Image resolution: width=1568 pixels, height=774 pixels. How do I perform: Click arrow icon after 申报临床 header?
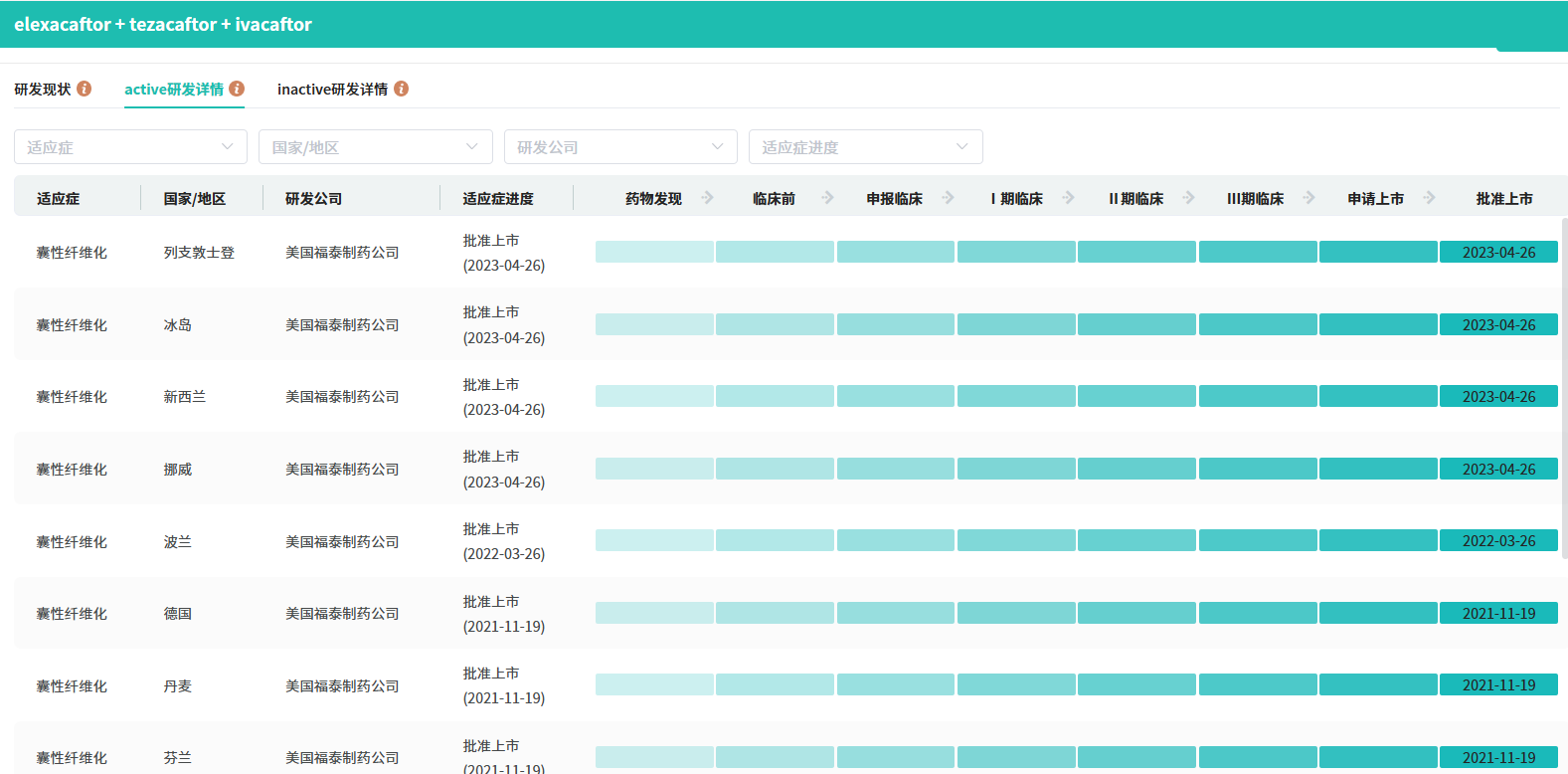(x=948, y=198)
